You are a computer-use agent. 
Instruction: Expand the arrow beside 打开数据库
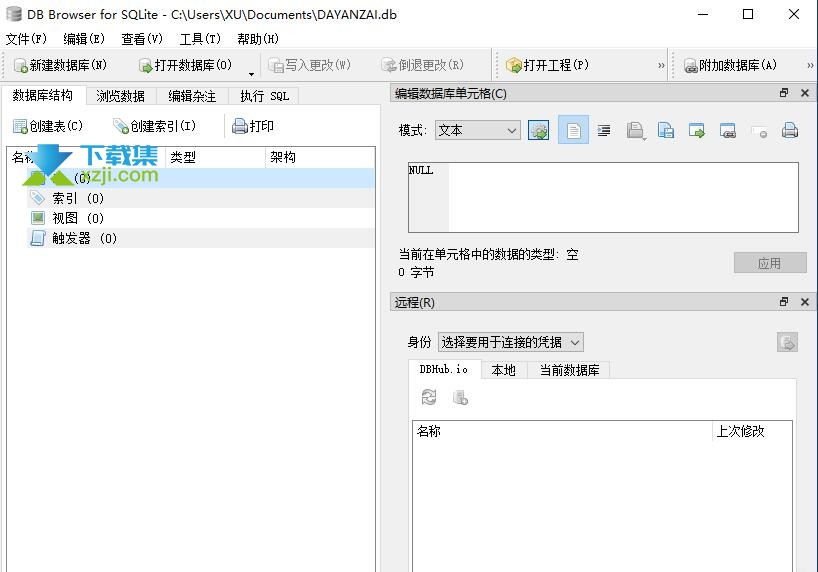coord(251,74)
